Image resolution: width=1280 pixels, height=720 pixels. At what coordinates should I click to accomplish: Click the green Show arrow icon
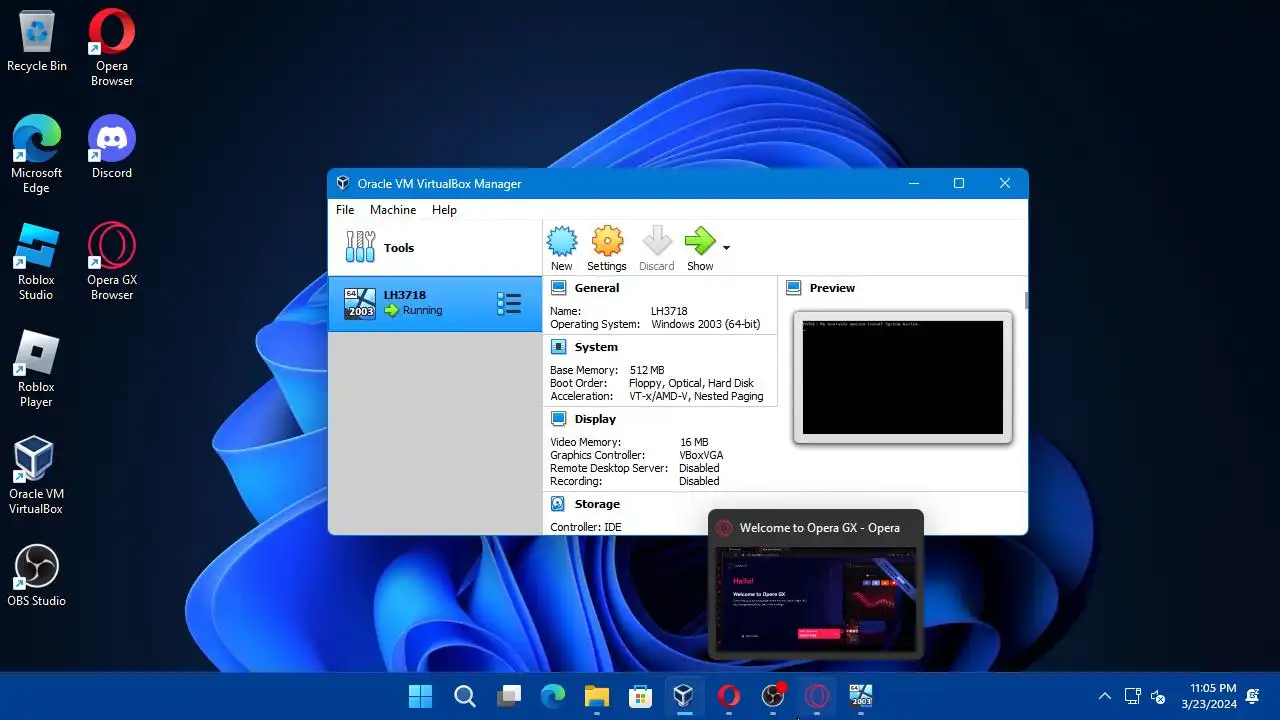(x=700, y=242)
